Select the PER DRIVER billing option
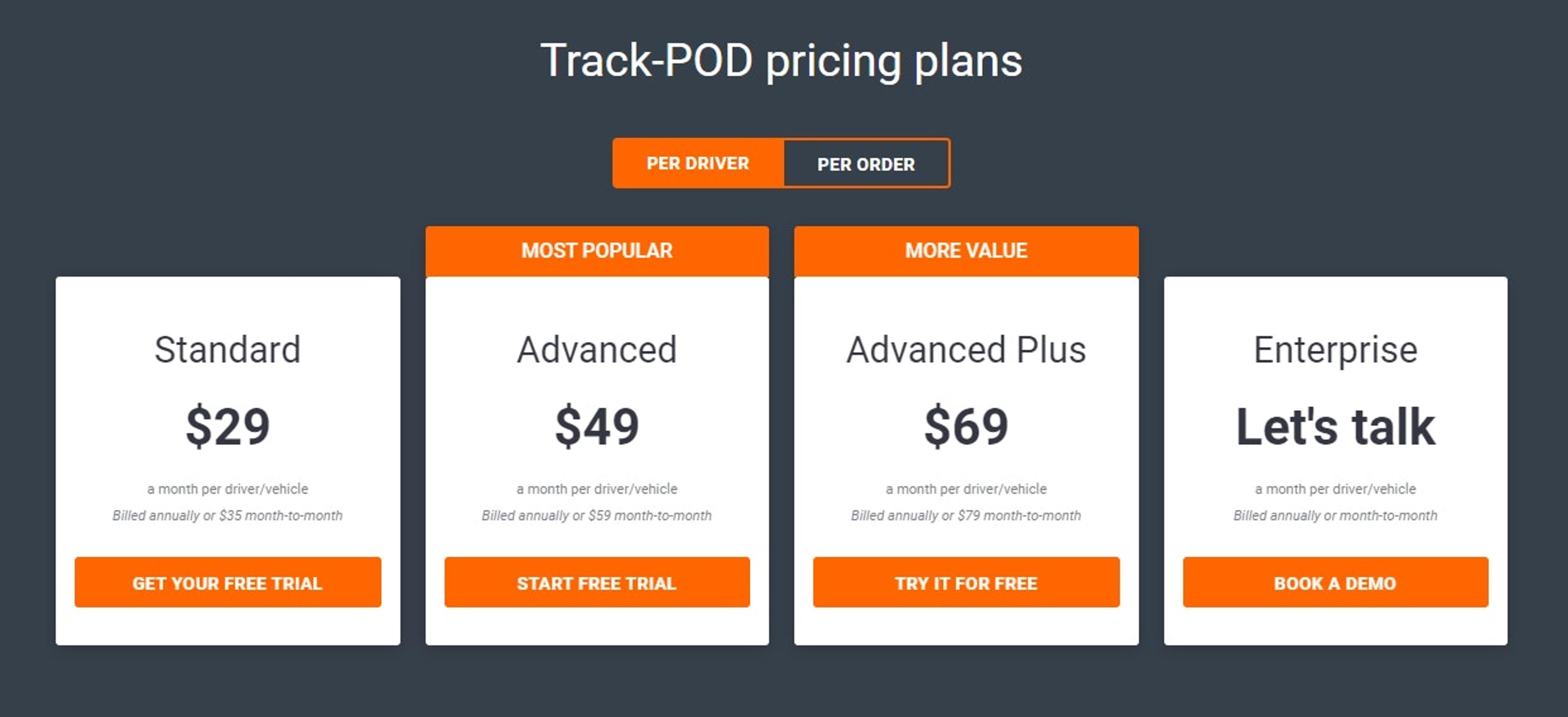 (x=697, y=163)
